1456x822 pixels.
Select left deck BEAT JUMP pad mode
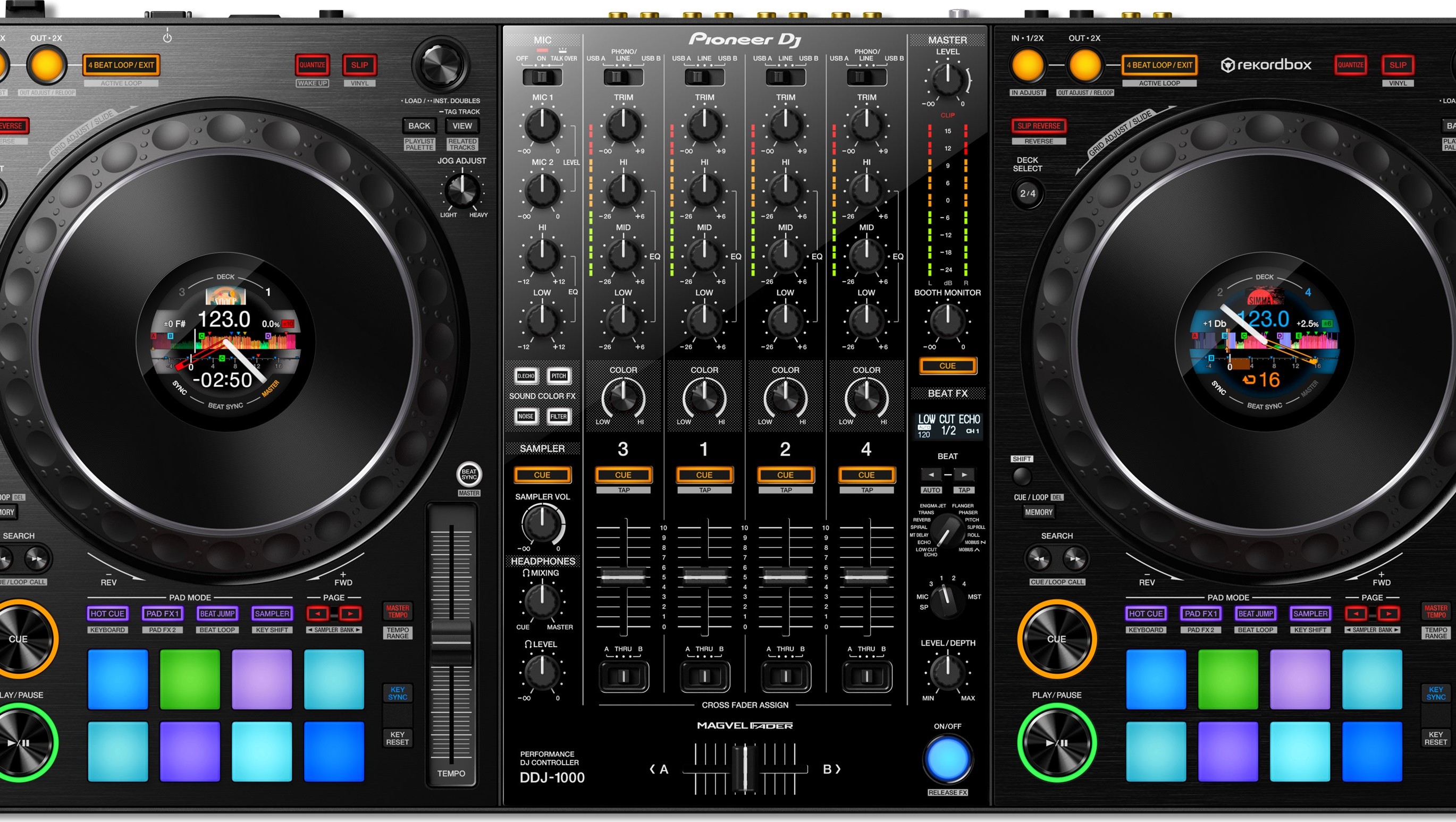(x=217, y=614)
